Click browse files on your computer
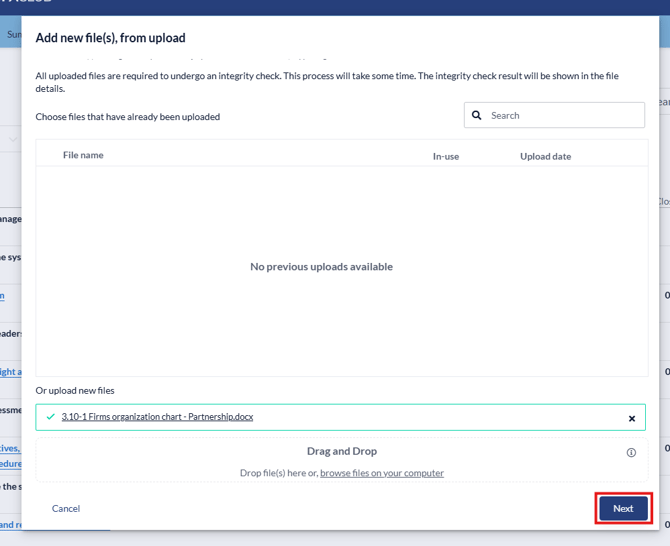The height and width of the screenshot is (546, 670). point(381,473)
